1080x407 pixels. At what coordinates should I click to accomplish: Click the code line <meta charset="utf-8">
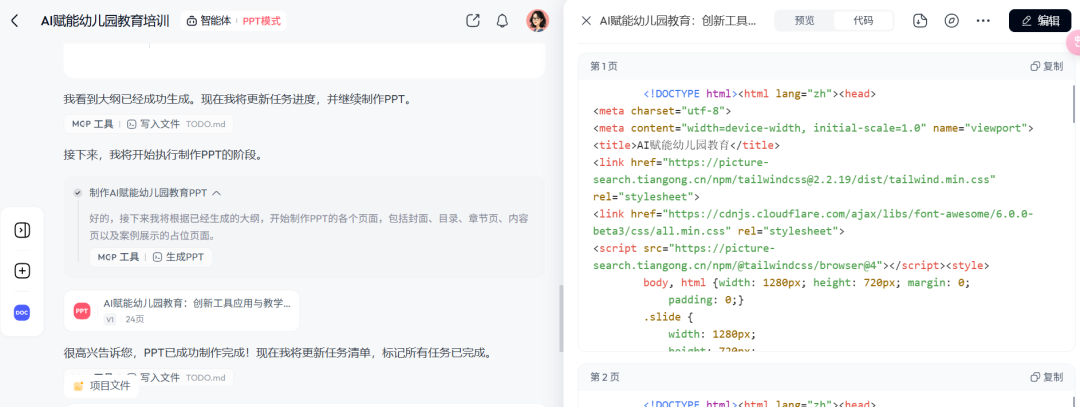coord(662,110)
